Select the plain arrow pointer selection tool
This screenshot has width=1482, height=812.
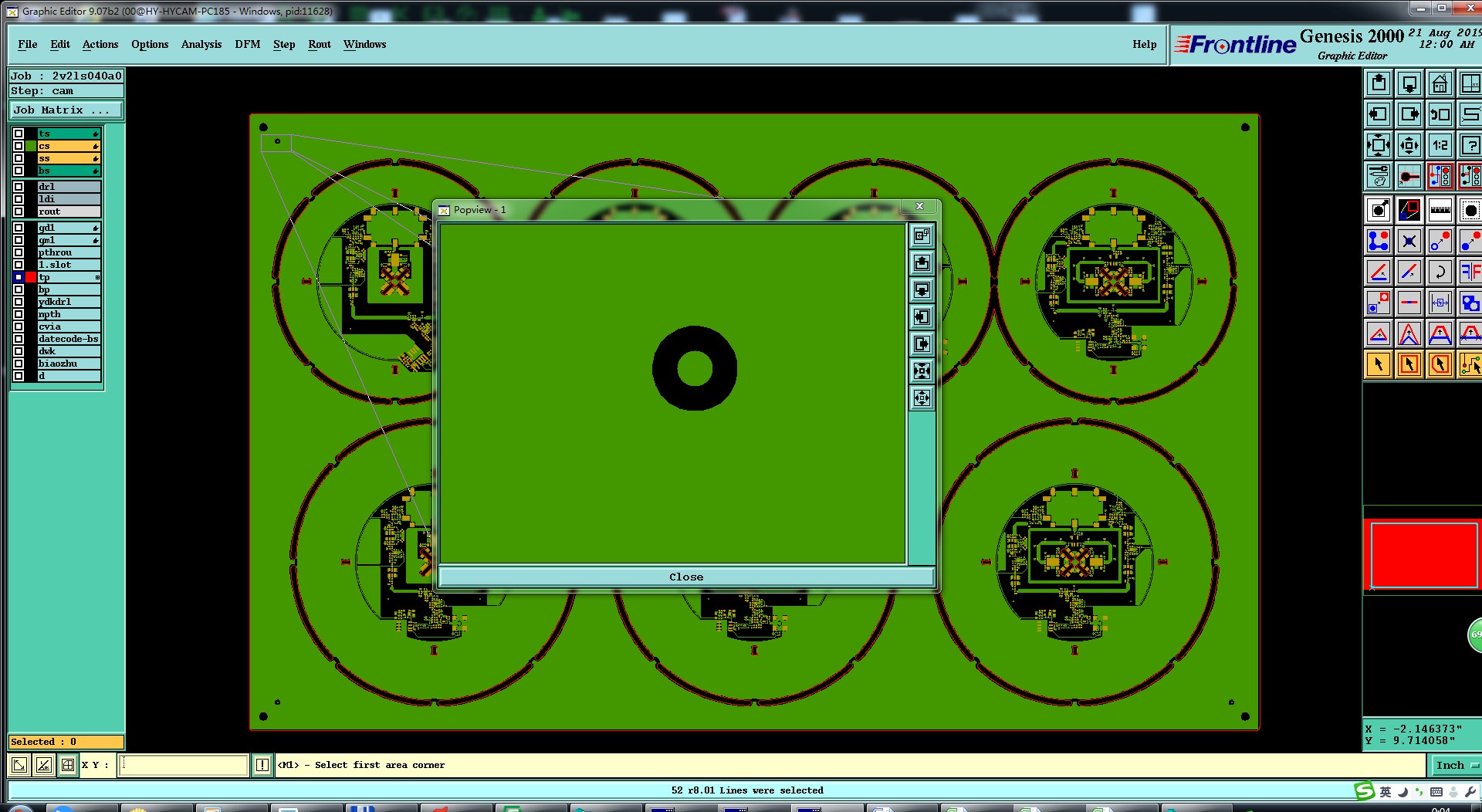(x=1379, y=364)
